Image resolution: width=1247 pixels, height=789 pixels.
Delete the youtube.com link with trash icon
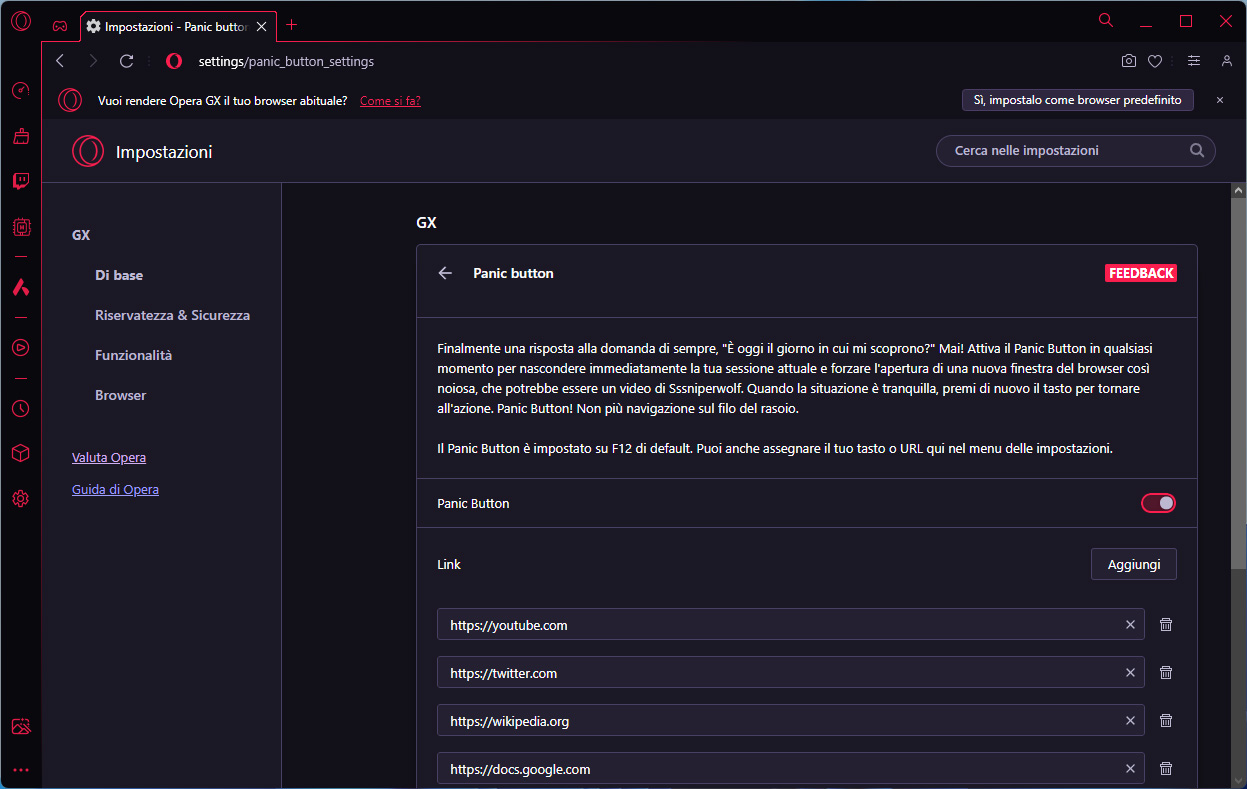pos(1165,625)
